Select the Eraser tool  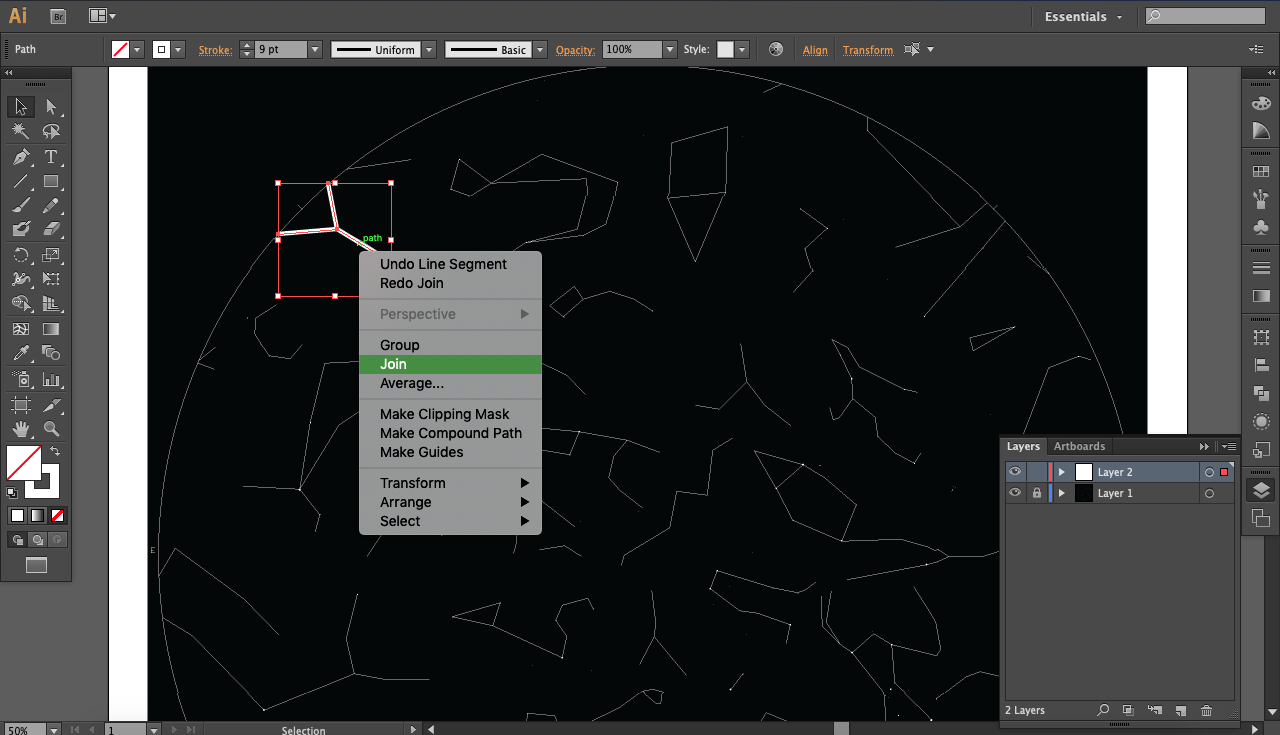click(51, 229)
